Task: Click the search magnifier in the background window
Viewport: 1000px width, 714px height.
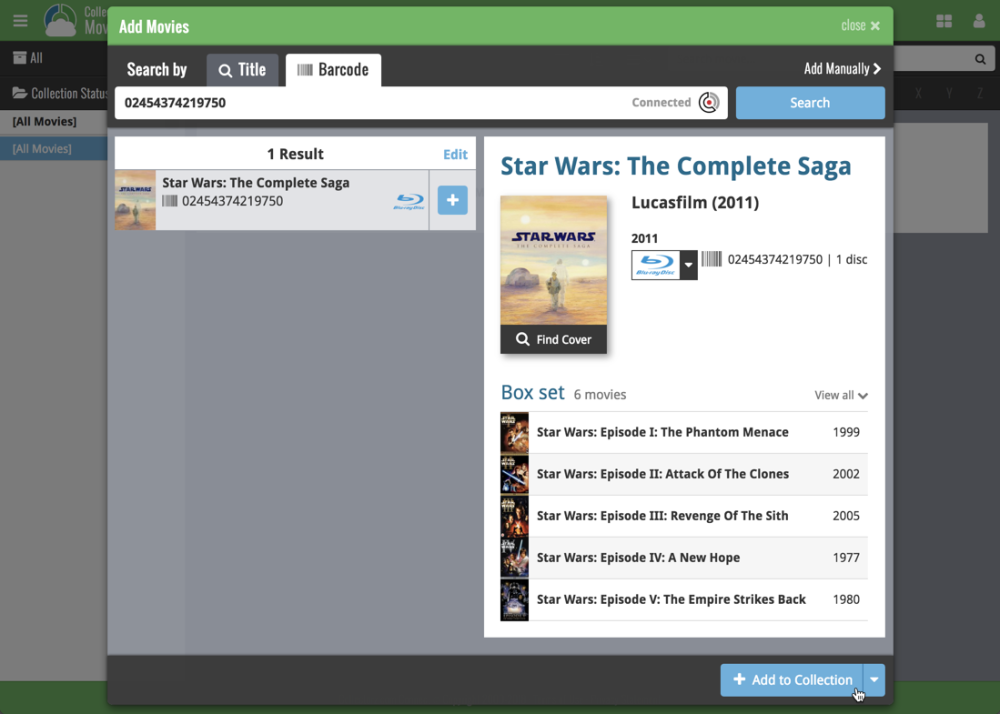Action: [980, 59]
